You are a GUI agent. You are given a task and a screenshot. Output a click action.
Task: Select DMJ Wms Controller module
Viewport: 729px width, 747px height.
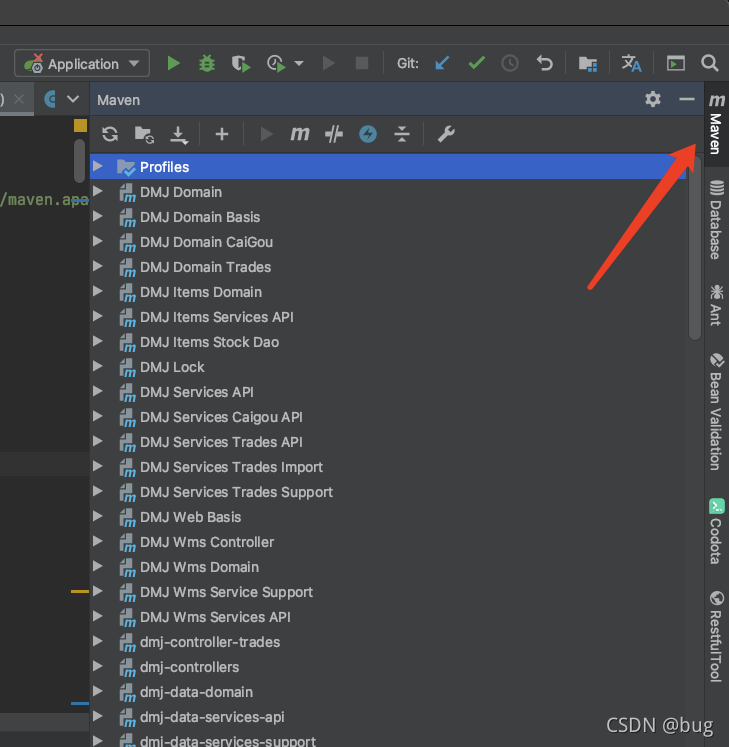pyautogui.click(x=207, y=542)
